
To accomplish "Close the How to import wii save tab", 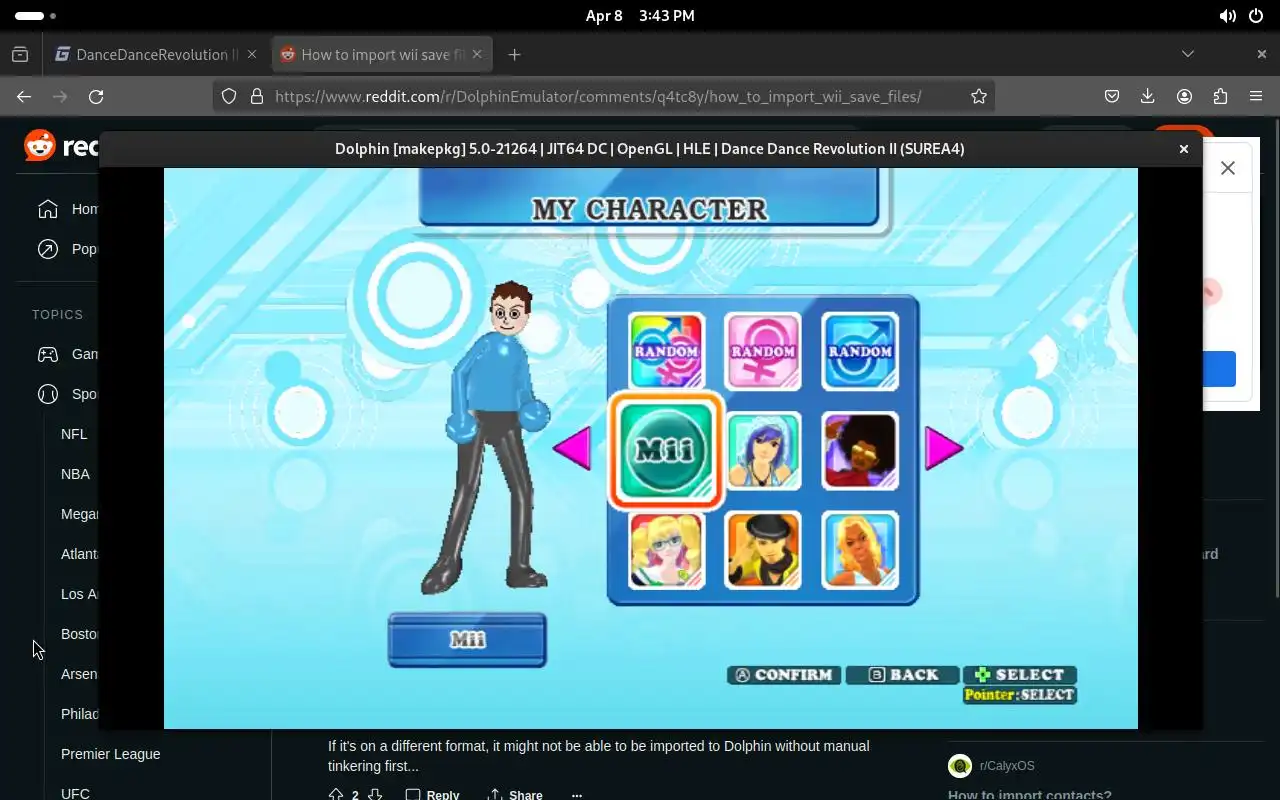I will (x=478, y=55).
